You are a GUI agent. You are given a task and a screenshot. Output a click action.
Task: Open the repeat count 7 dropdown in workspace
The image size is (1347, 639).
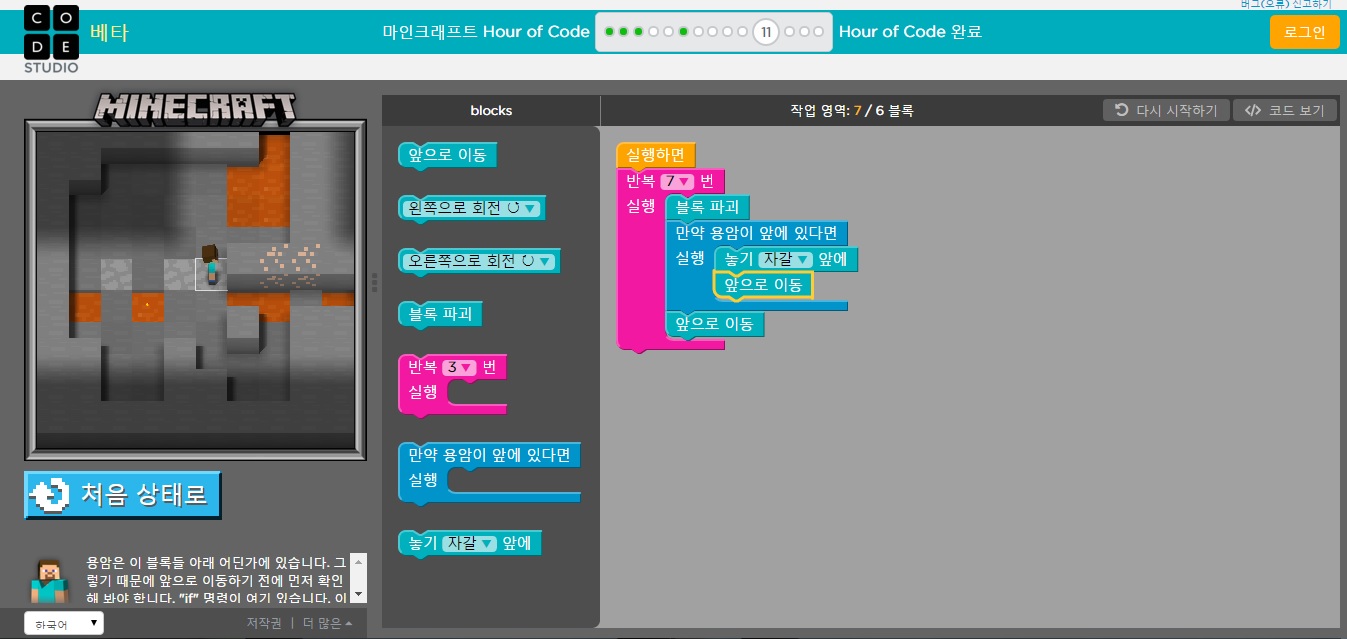coord(678,181)
